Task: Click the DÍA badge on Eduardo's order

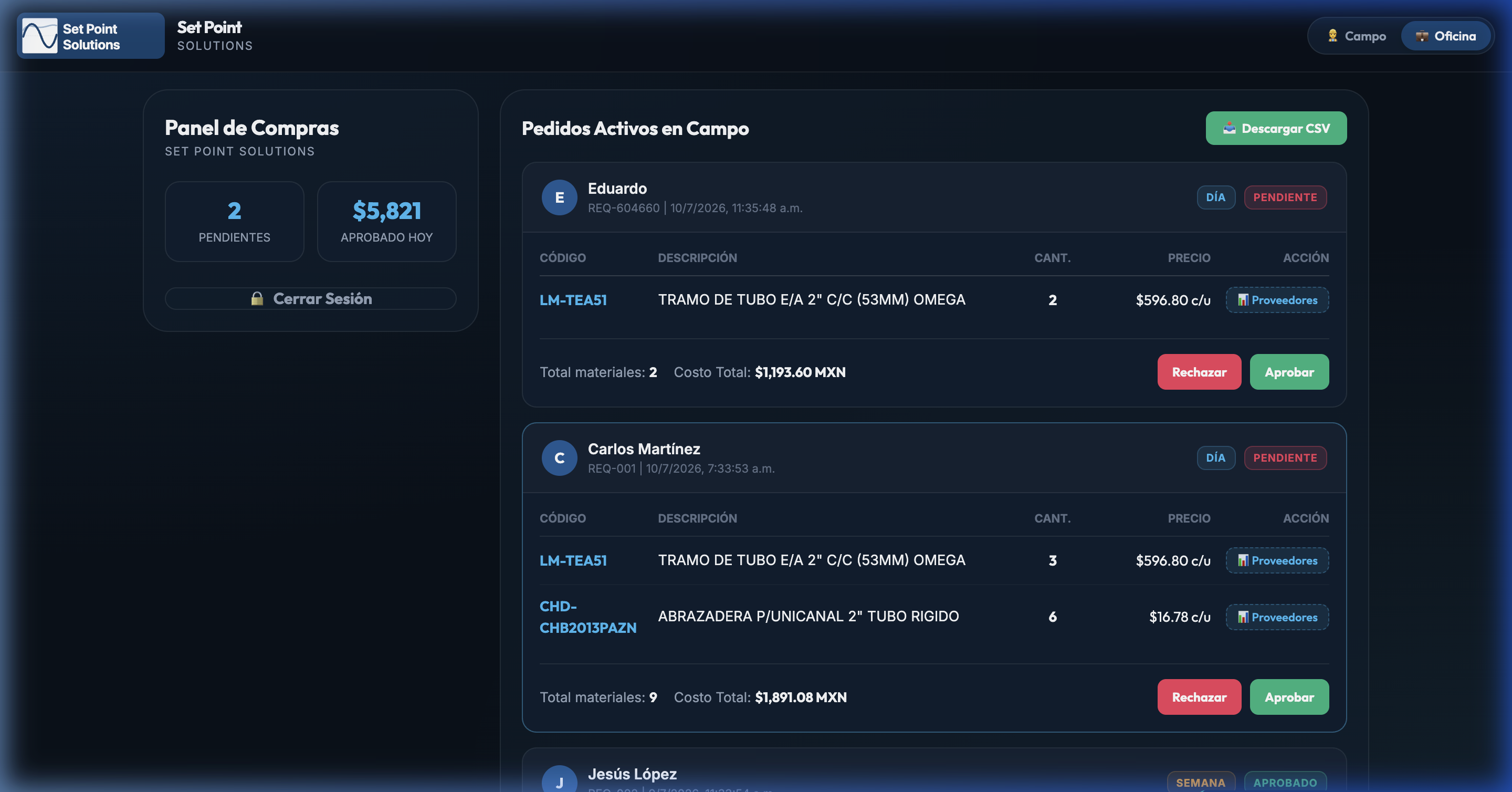Action: click(x=1215, y=197)
